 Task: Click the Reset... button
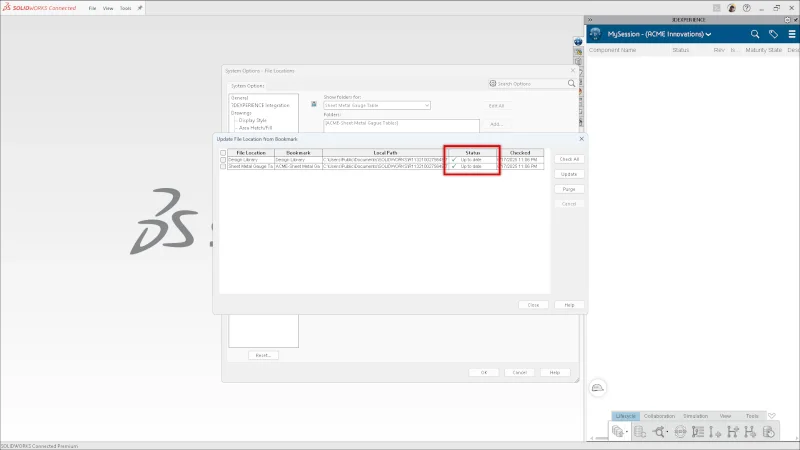(x=263, y=355)
